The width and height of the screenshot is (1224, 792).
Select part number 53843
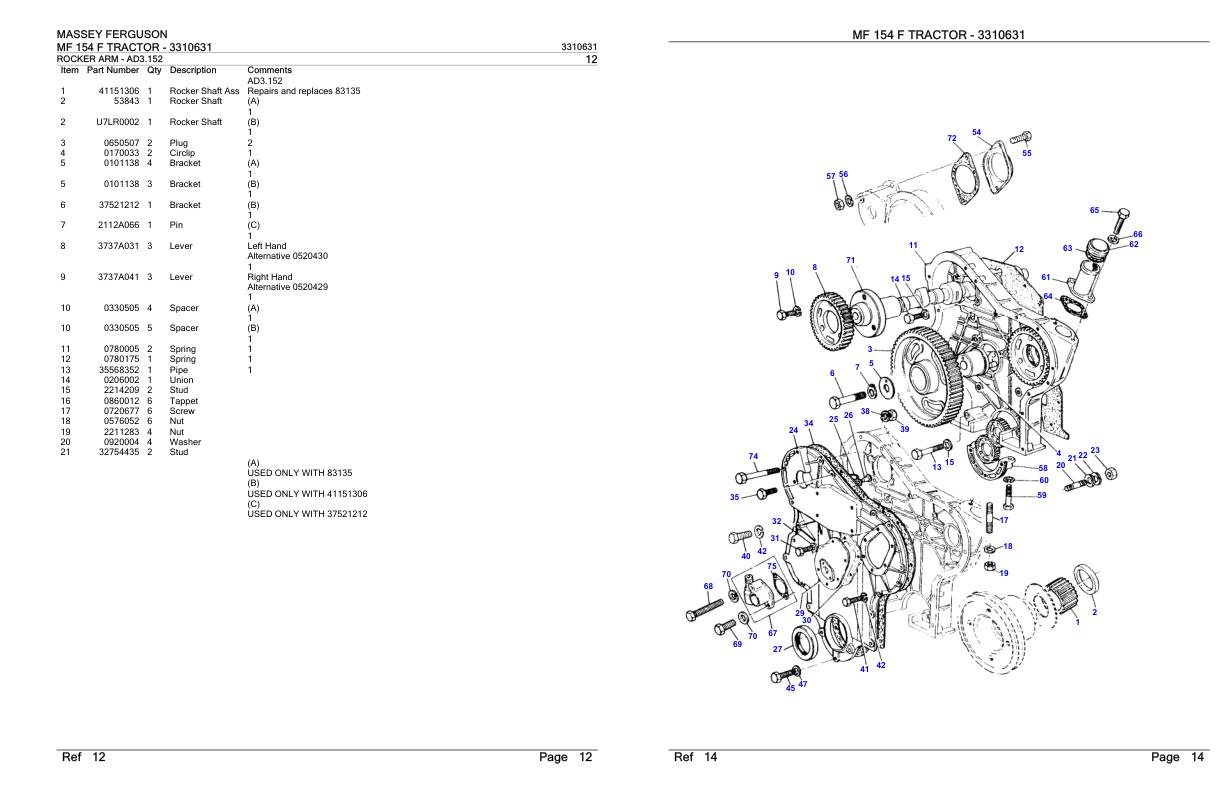click(126, 101)
